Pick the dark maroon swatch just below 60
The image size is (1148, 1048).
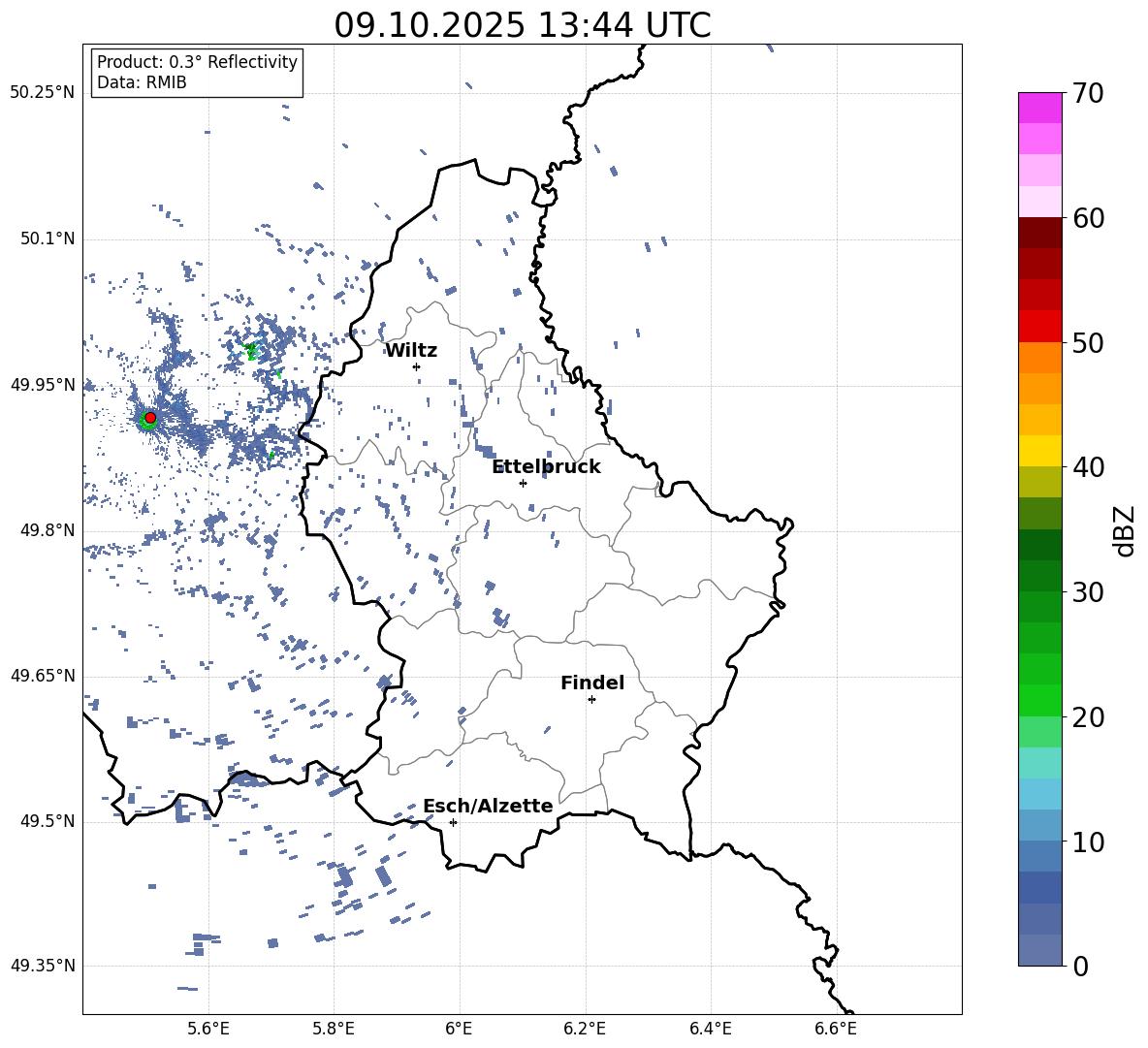(1040, 233)
